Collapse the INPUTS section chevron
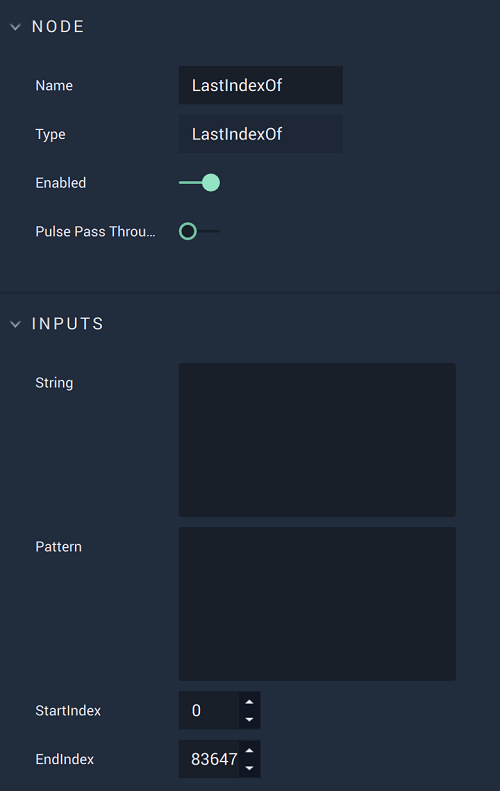This screenshot has width=500, height=791. tap(16, 324)
